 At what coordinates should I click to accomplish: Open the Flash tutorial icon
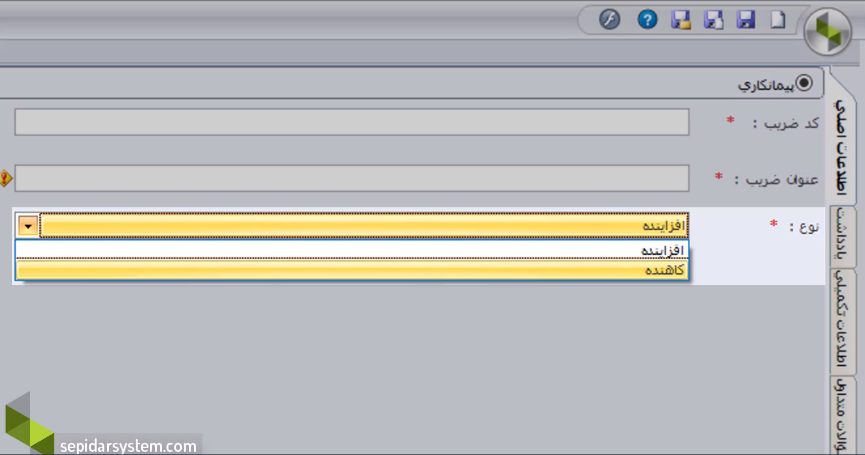coord(609,19)
